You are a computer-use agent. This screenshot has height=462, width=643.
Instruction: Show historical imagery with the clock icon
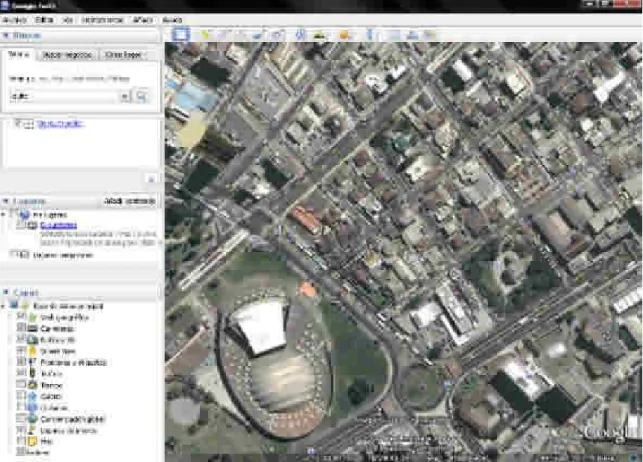point(301,35)
